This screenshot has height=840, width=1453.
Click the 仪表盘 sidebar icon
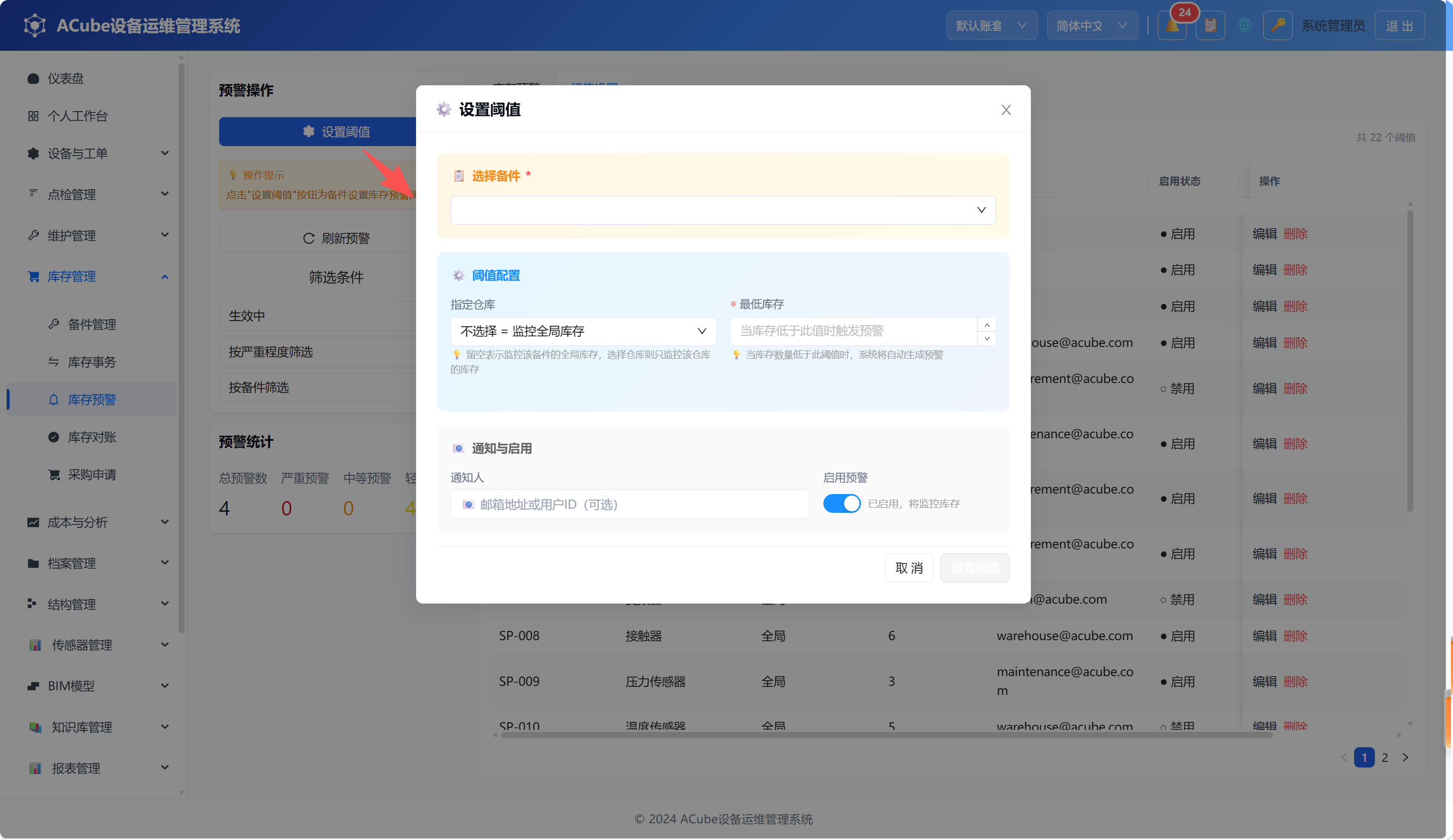pyautogui.click(x=33, y=79)
